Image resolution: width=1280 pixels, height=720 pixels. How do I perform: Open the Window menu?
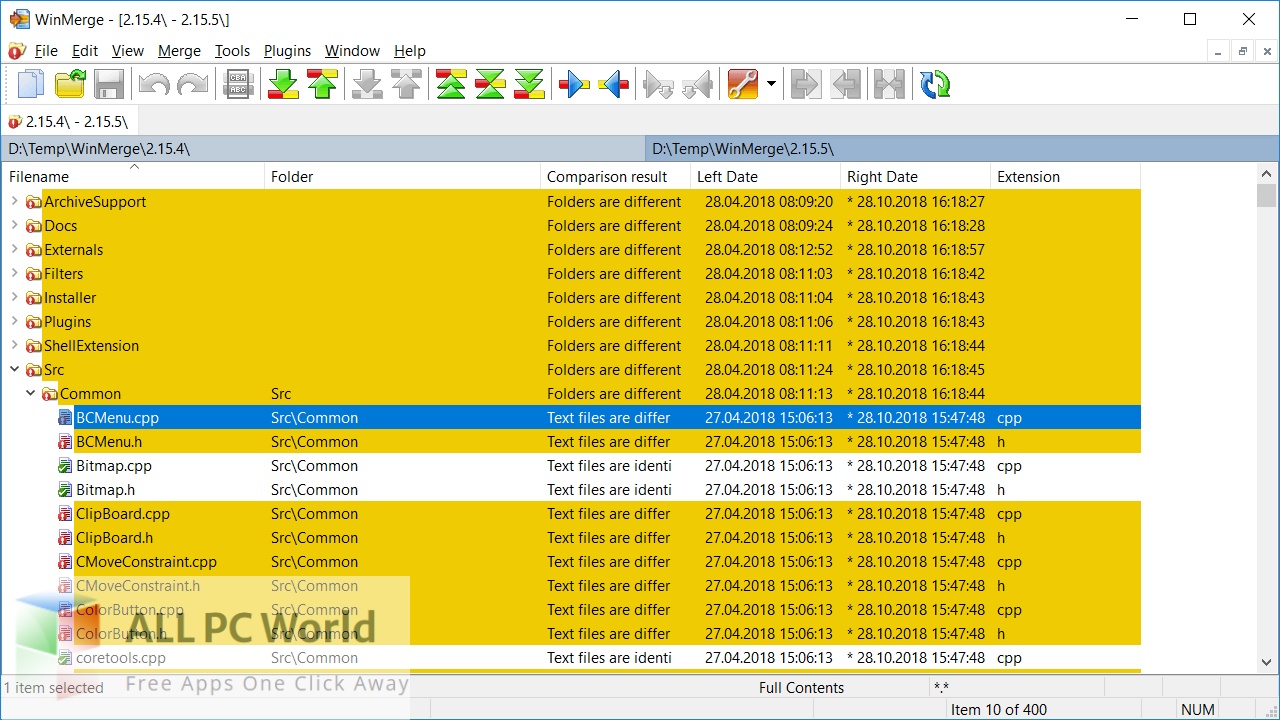coord(353,51)
